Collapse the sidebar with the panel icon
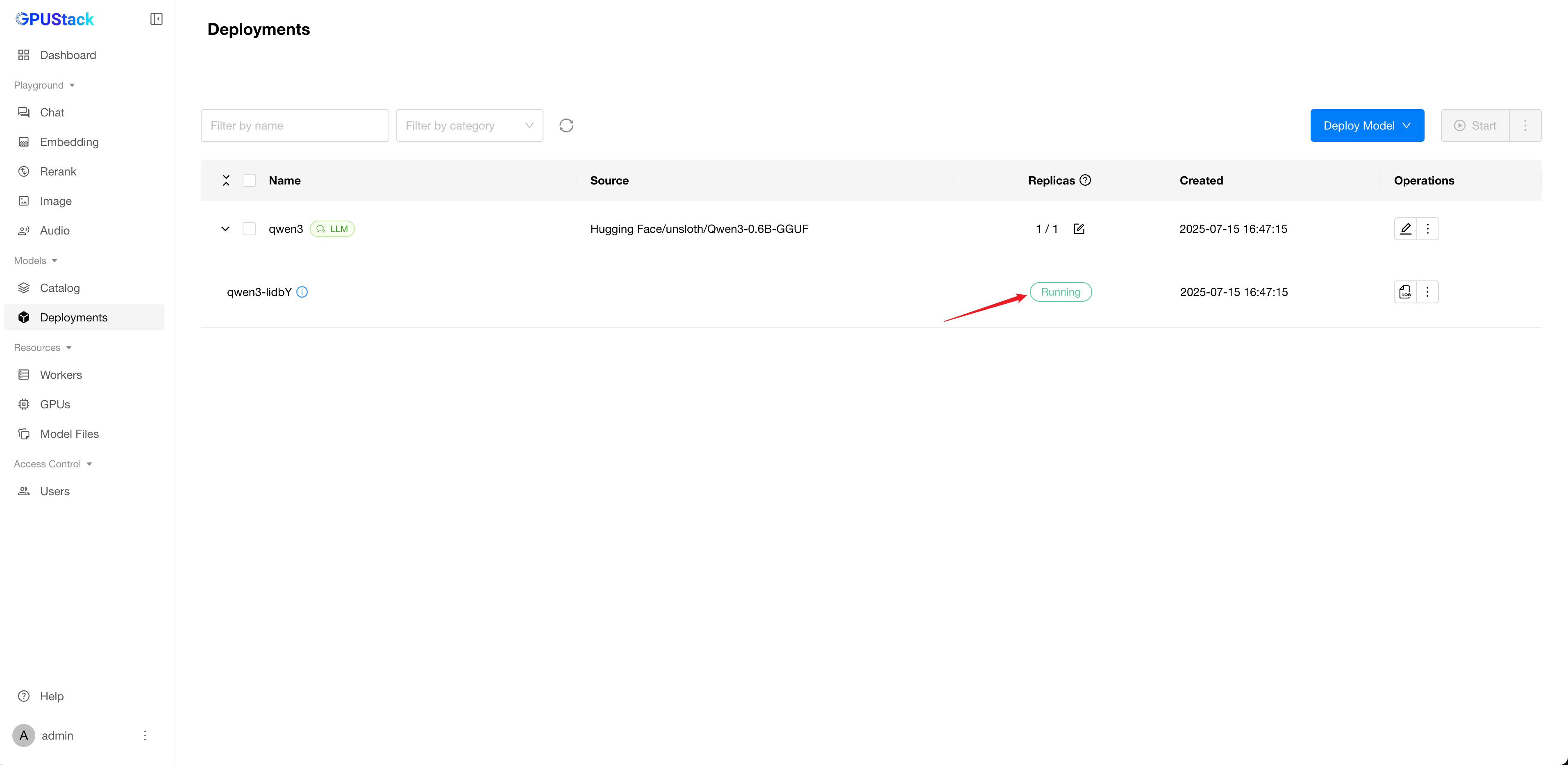This screenshot has height=765, width=1568. coord(157,19)
